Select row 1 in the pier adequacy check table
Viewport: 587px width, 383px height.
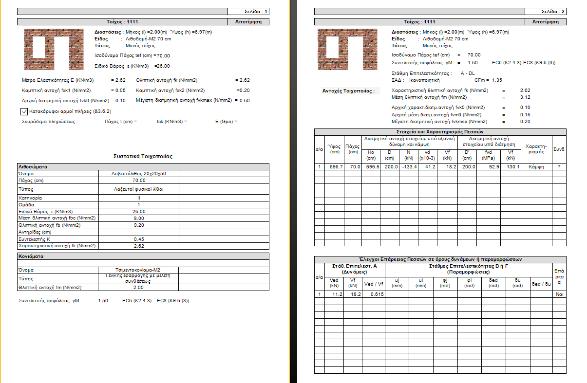point(440,294)
